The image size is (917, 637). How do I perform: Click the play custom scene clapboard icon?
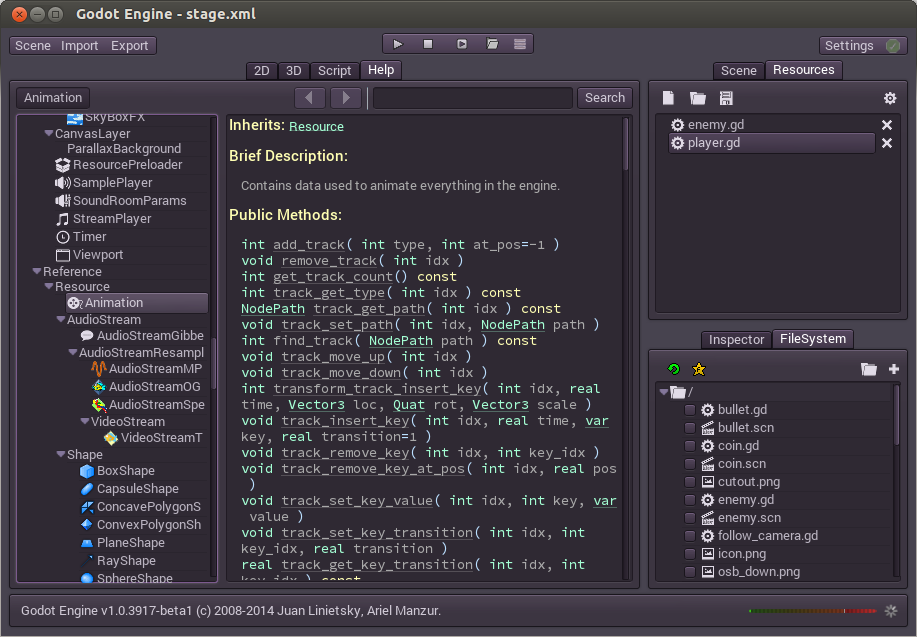[492, 44]
